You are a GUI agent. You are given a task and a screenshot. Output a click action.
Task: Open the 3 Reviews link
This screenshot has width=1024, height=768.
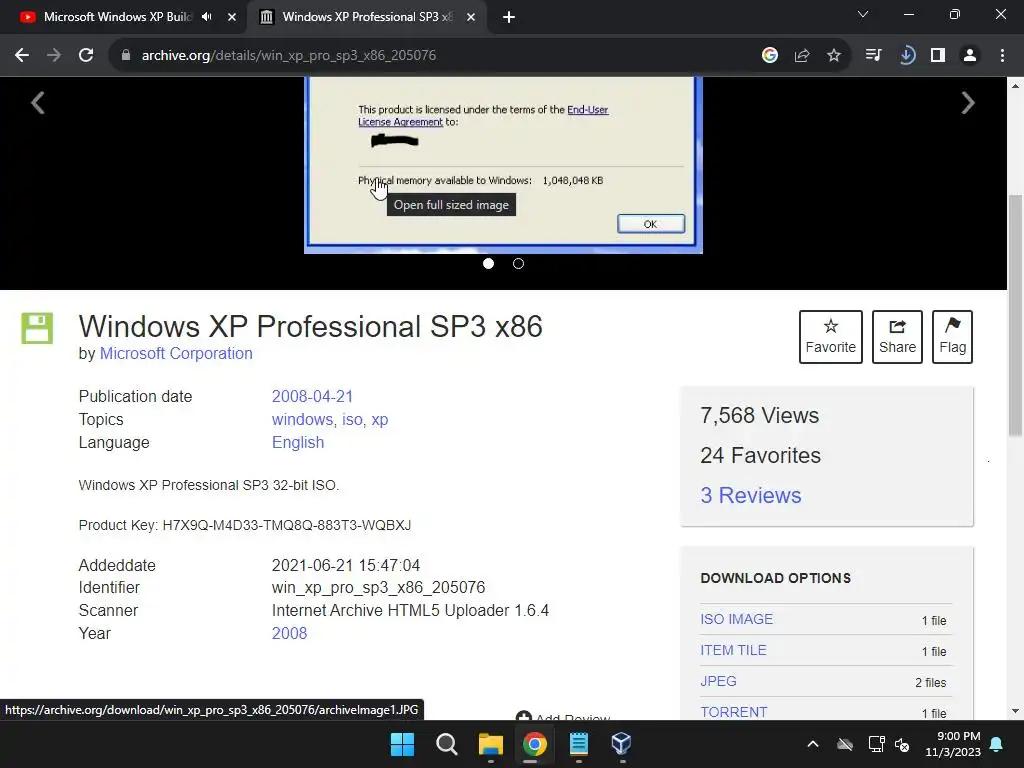point(750,495)
